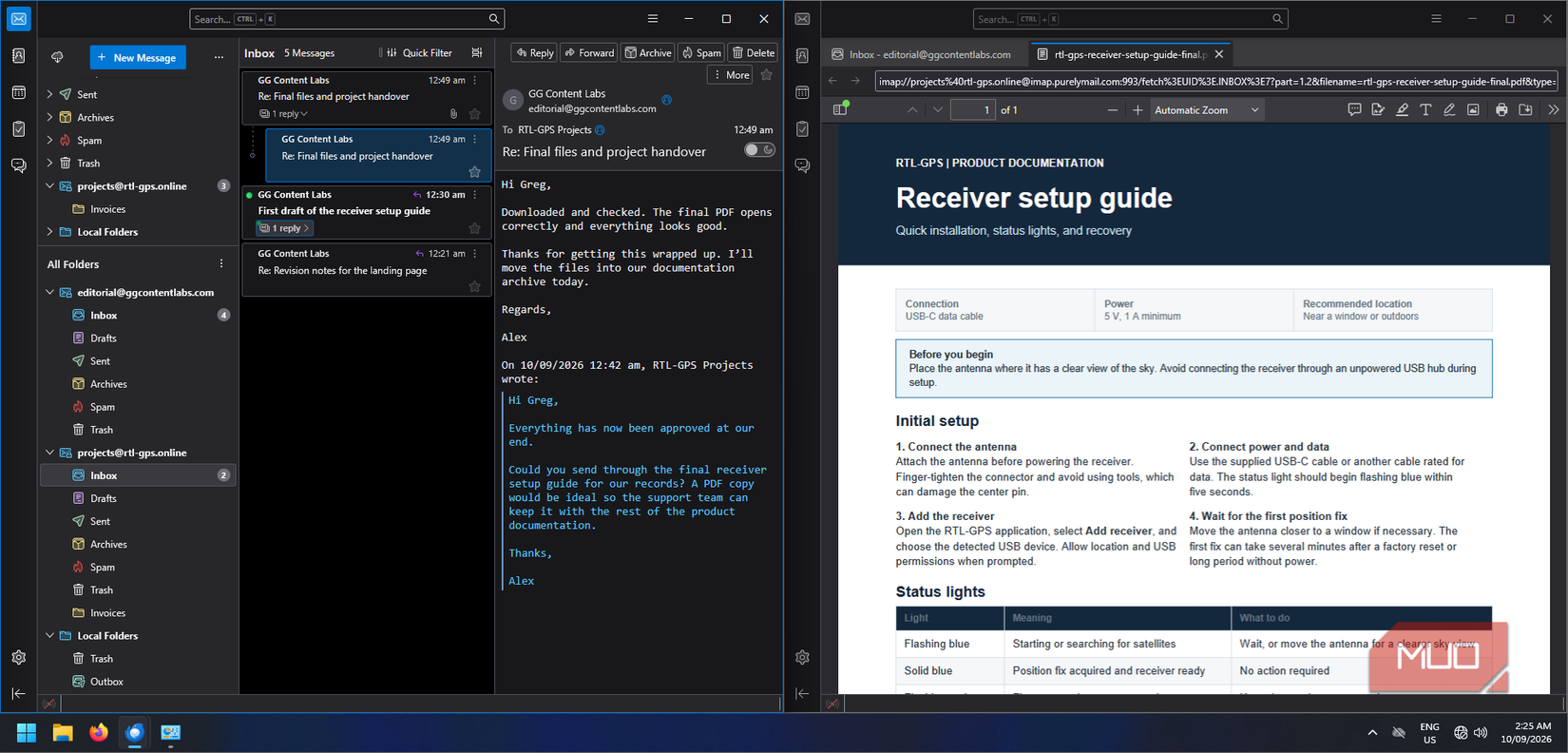
Task: Open Address Book in the message list window
Action: tap(19, 56)
